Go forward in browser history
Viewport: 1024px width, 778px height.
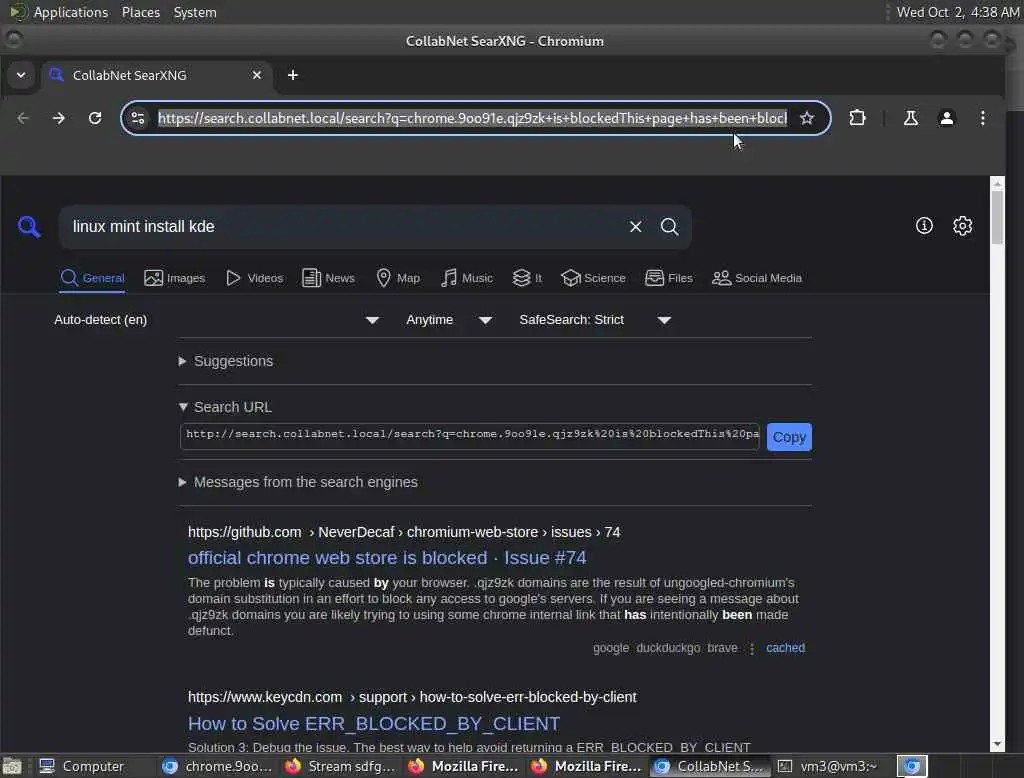coord(59,118)
